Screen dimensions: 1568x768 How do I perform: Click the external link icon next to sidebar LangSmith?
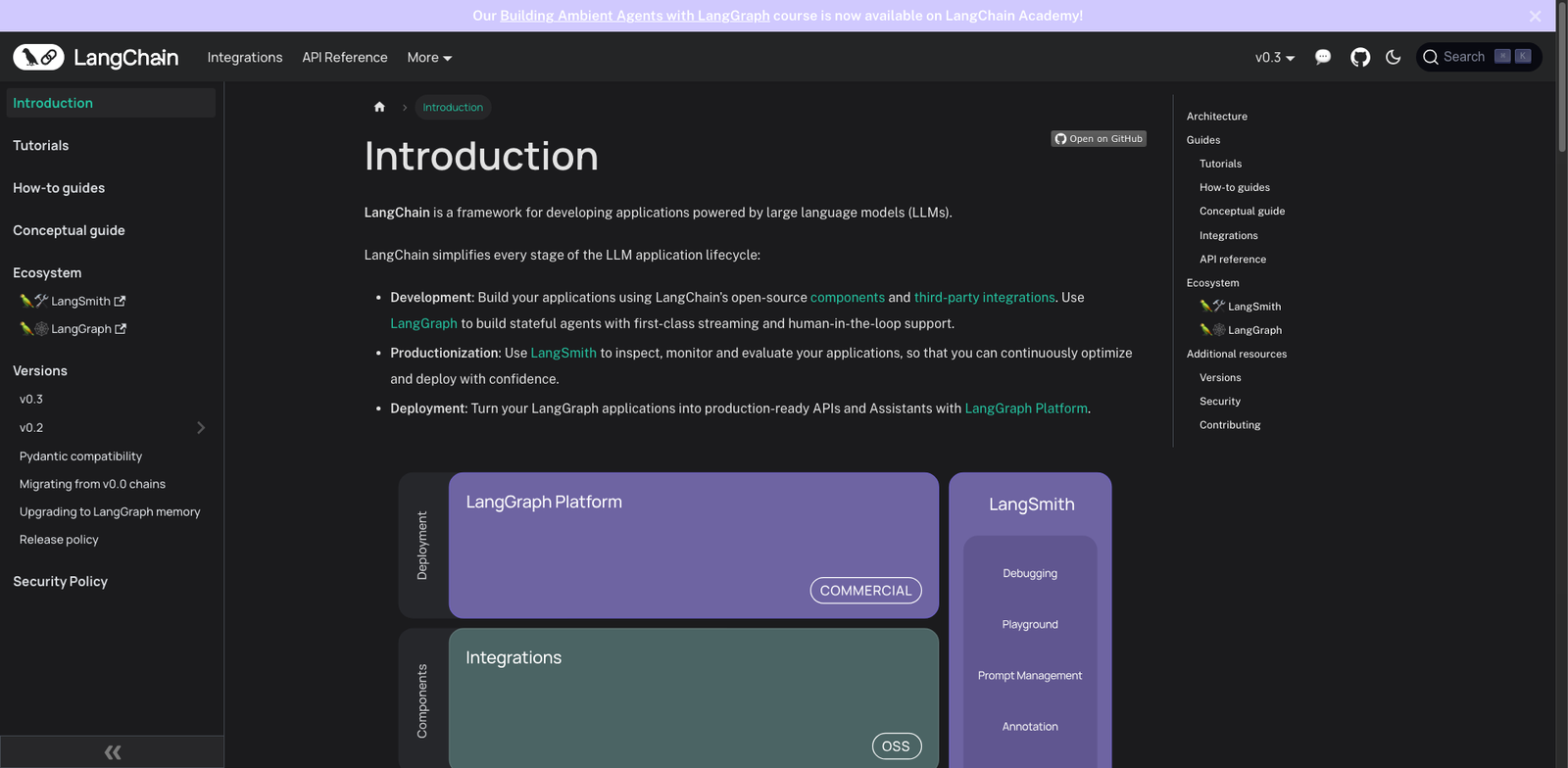pos(120,301)
